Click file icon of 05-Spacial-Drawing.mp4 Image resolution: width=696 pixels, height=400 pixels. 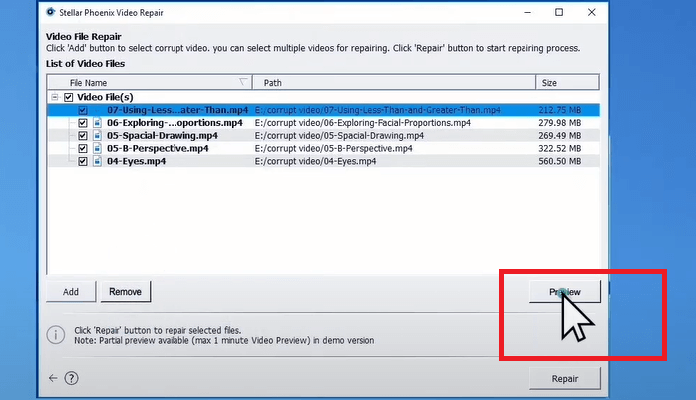tap(97, 135)
